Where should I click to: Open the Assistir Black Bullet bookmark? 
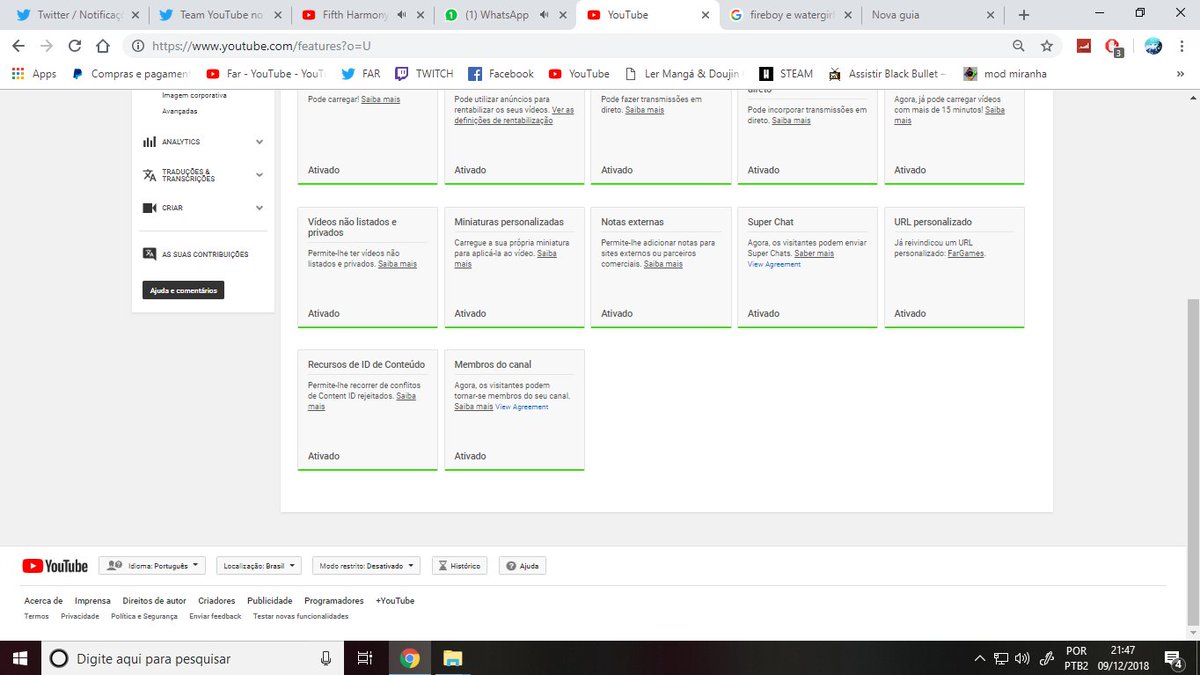[x=887, y=73]
